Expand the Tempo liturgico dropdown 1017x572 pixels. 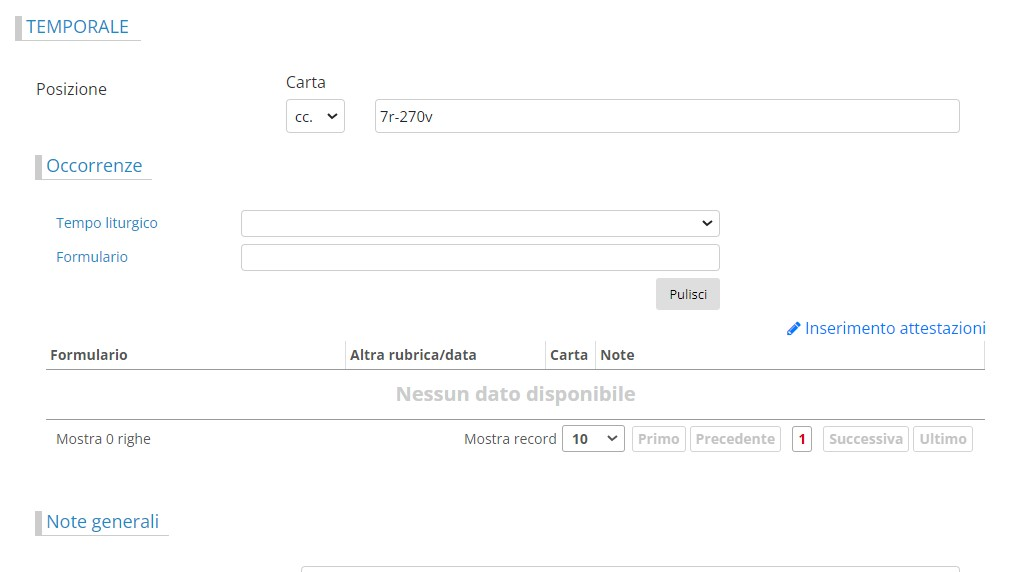coord(480,223)
